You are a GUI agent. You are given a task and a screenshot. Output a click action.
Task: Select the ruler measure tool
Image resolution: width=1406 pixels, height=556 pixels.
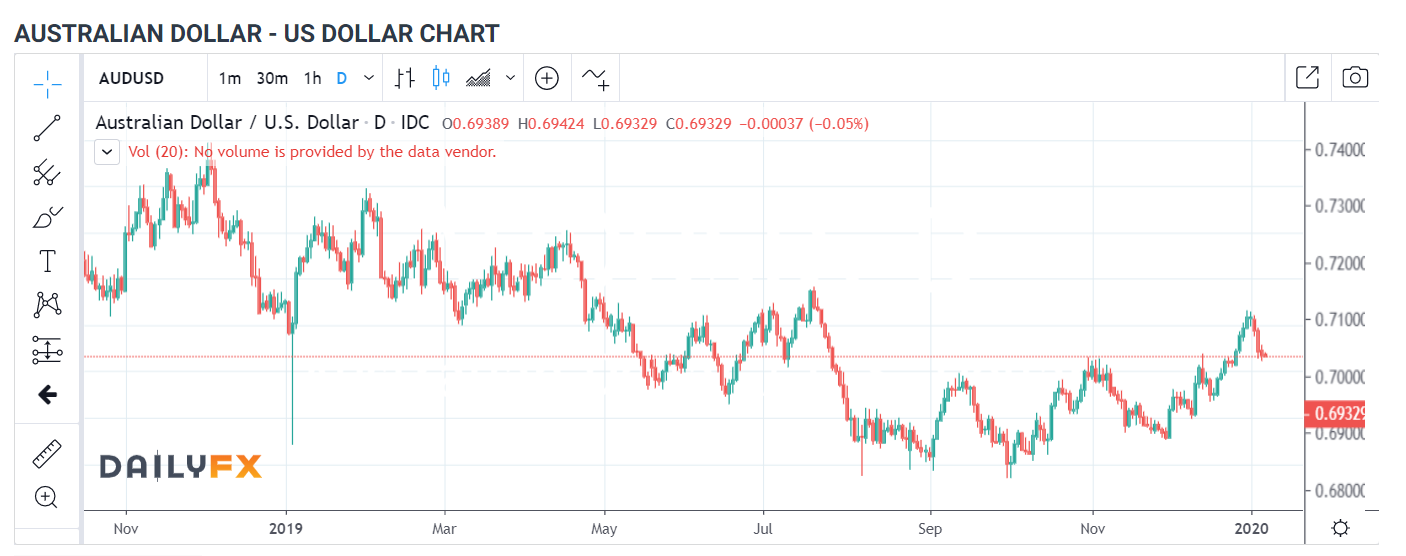coord(47,454)
